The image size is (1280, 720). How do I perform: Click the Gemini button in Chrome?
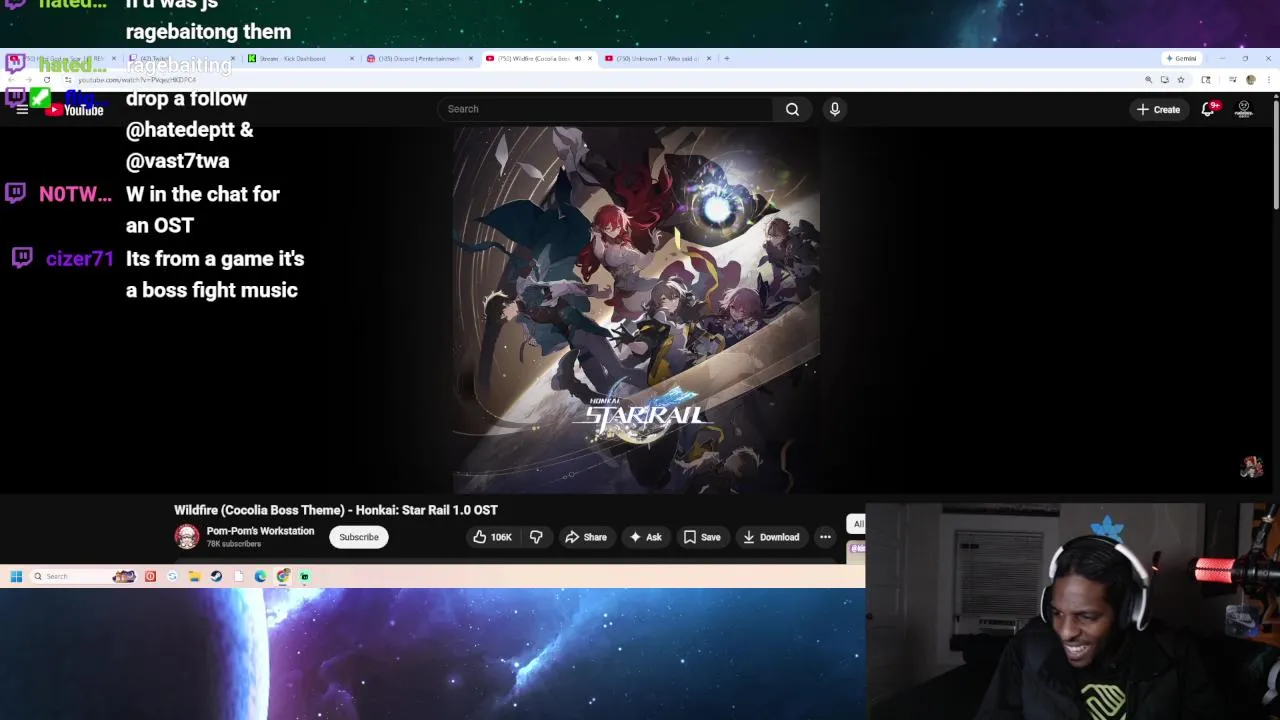(x=1181, y=58)
